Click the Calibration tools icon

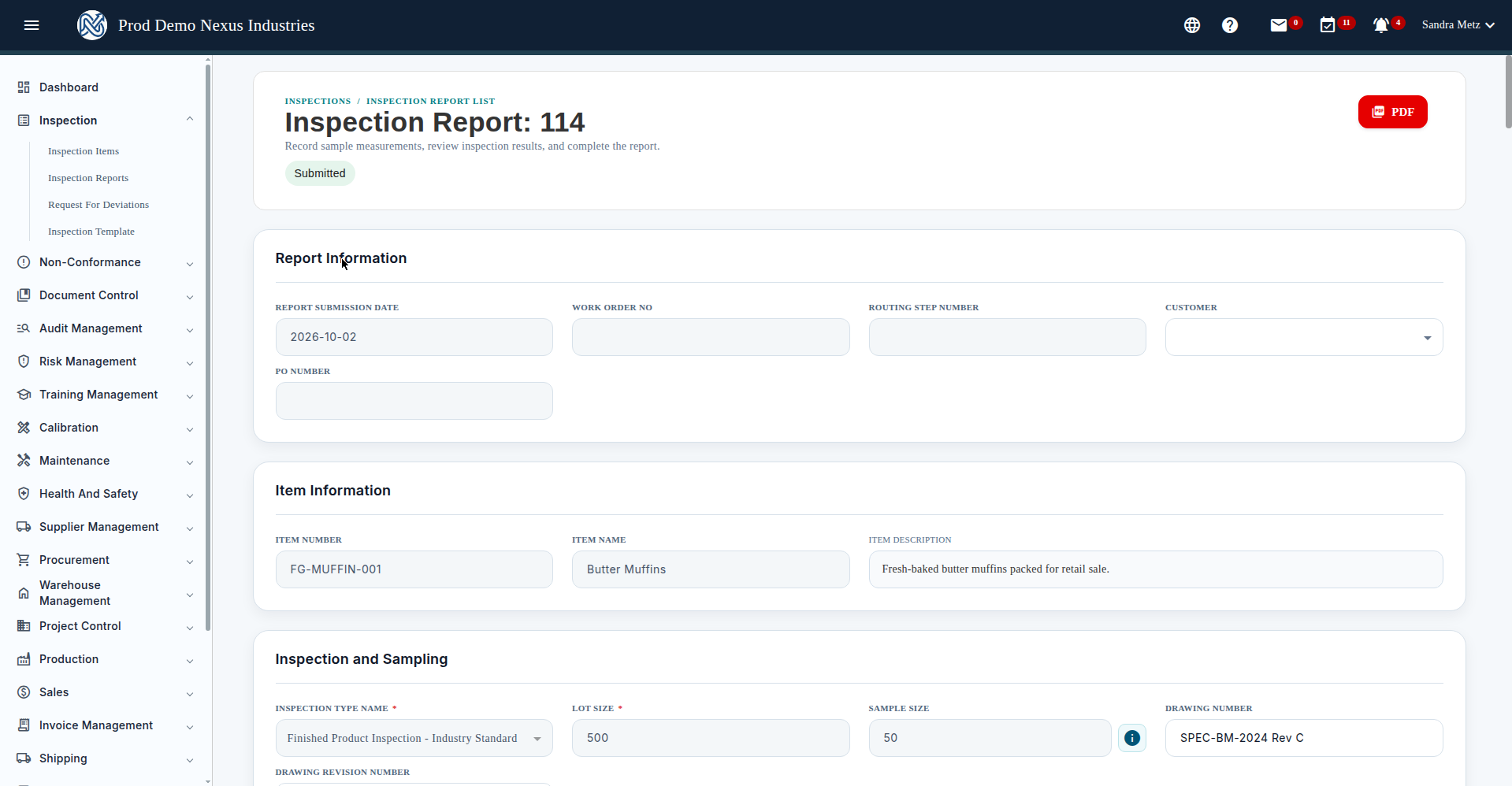click(24, 428)
